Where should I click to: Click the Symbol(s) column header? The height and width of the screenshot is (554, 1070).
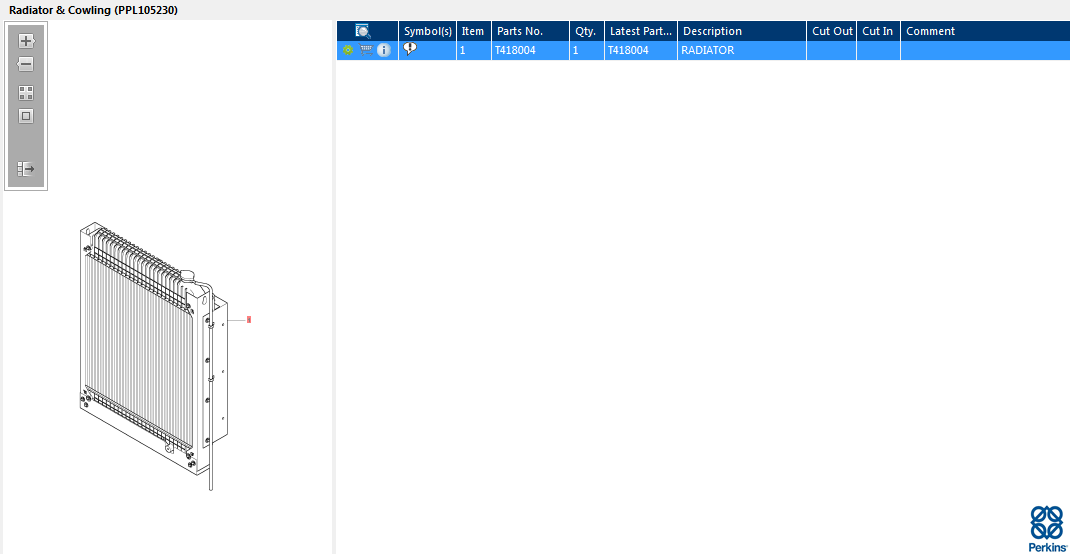(428, 31)
